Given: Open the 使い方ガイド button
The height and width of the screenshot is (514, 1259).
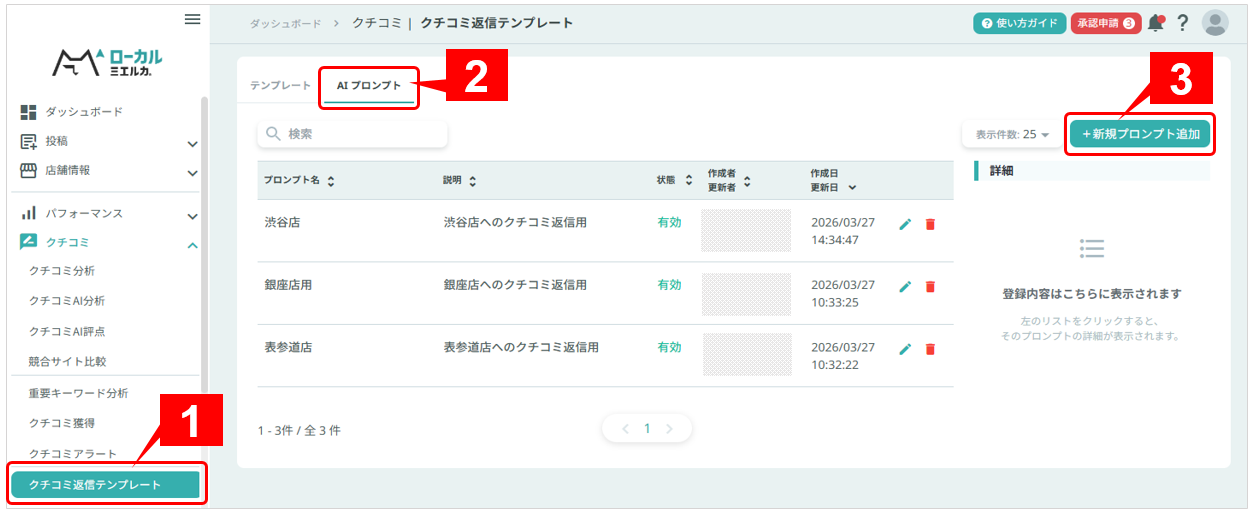Looking at the screenshot, I should coord(1018,23).
